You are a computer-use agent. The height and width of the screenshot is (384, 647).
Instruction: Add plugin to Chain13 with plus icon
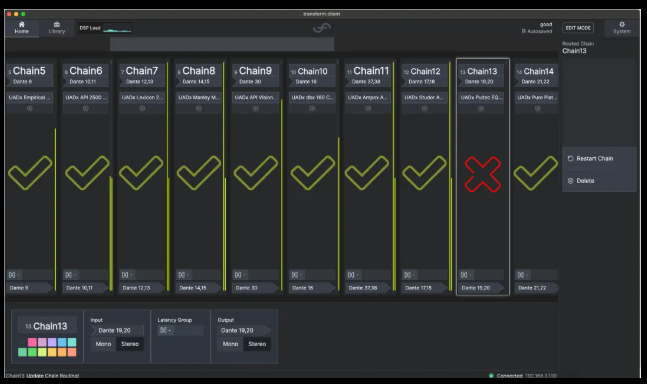tap(481, 108)
